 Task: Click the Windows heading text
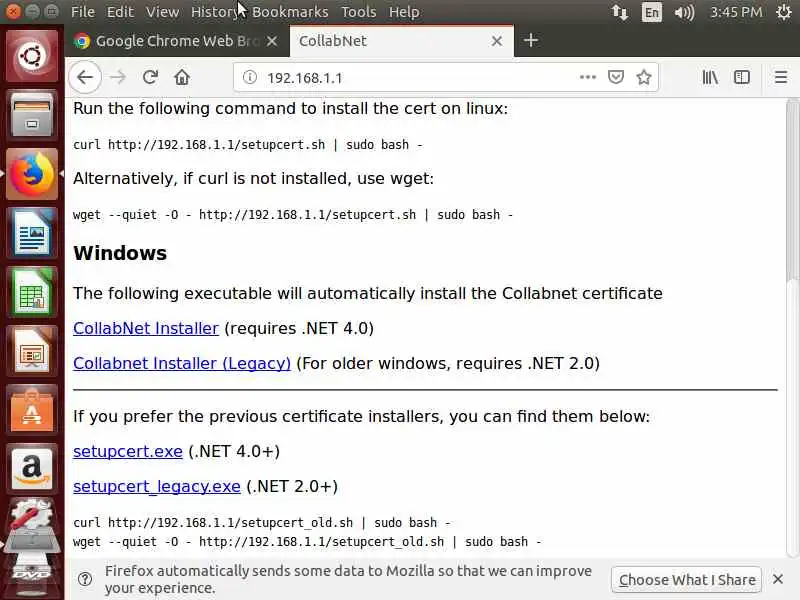[120, 253]
